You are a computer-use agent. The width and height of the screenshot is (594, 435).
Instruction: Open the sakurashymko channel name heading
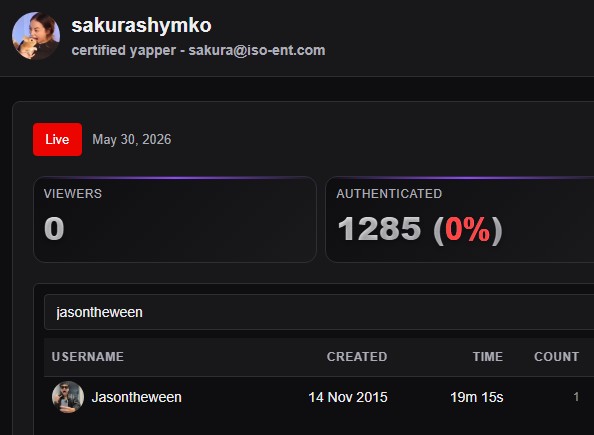click(x=141, y=26)
